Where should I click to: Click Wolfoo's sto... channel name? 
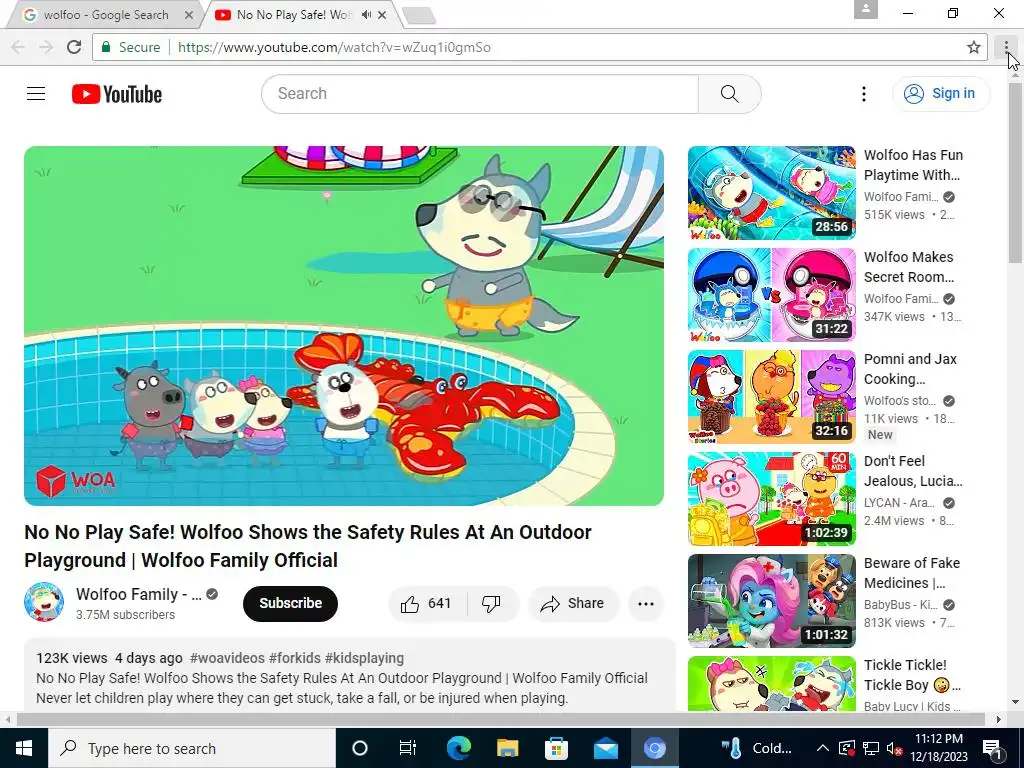coord(899,400)
